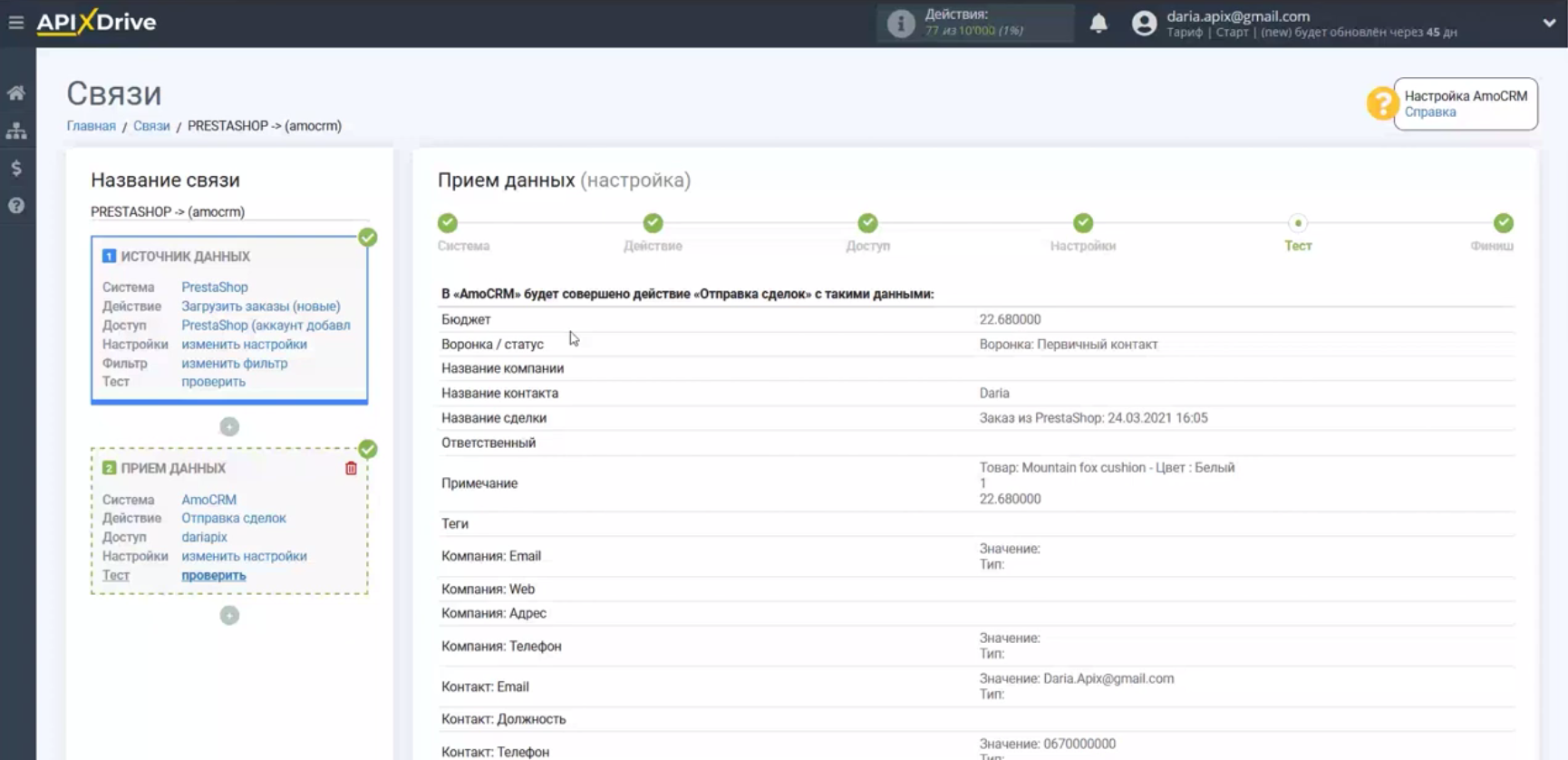Viewport: 1568px width, 760px height.
Task: Click the Контакт: Должность row label
Action: (504, 719)
